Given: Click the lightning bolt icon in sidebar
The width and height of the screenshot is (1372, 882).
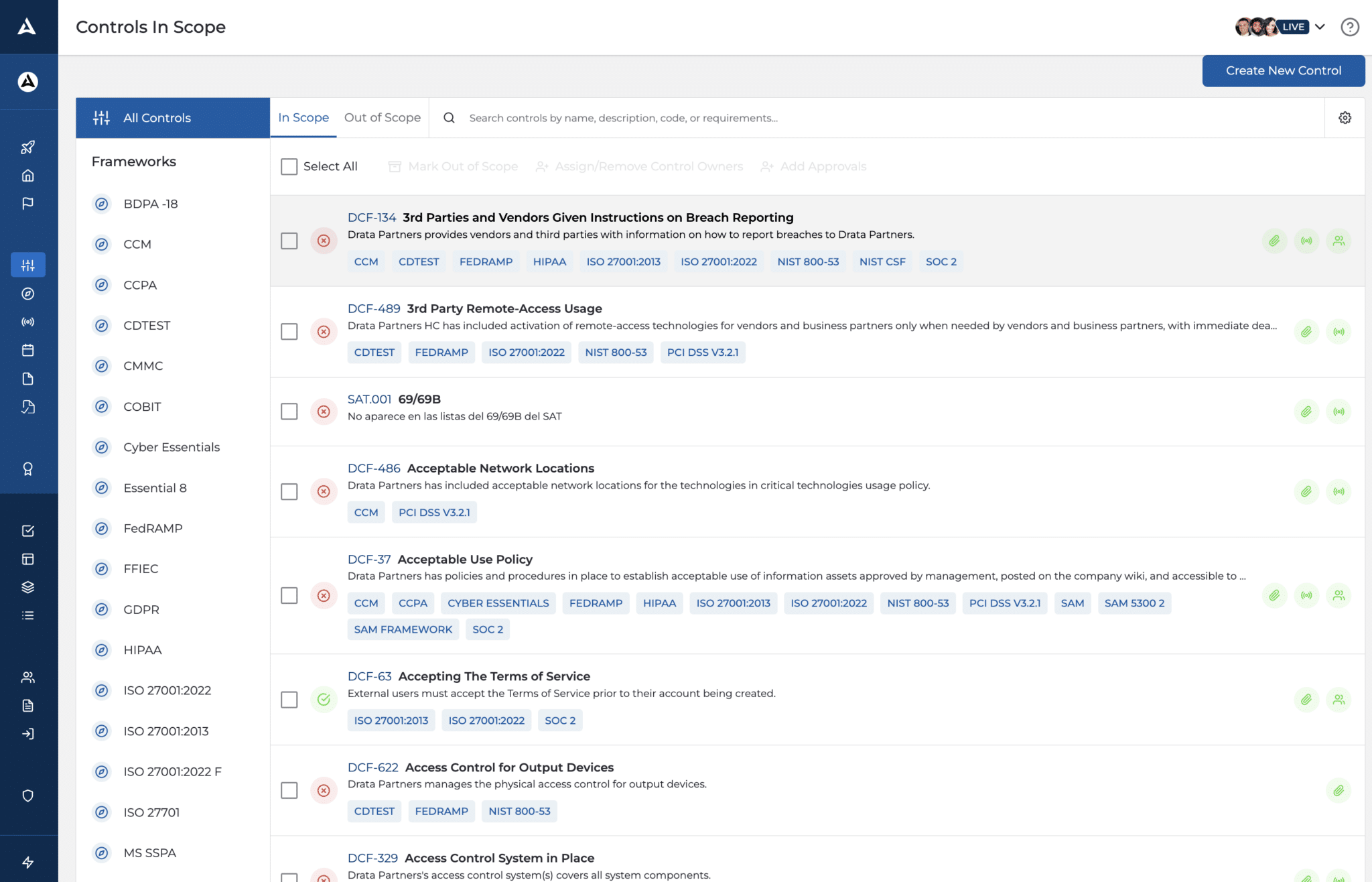Looking at the screenshot, I should (x=27, y=862).
